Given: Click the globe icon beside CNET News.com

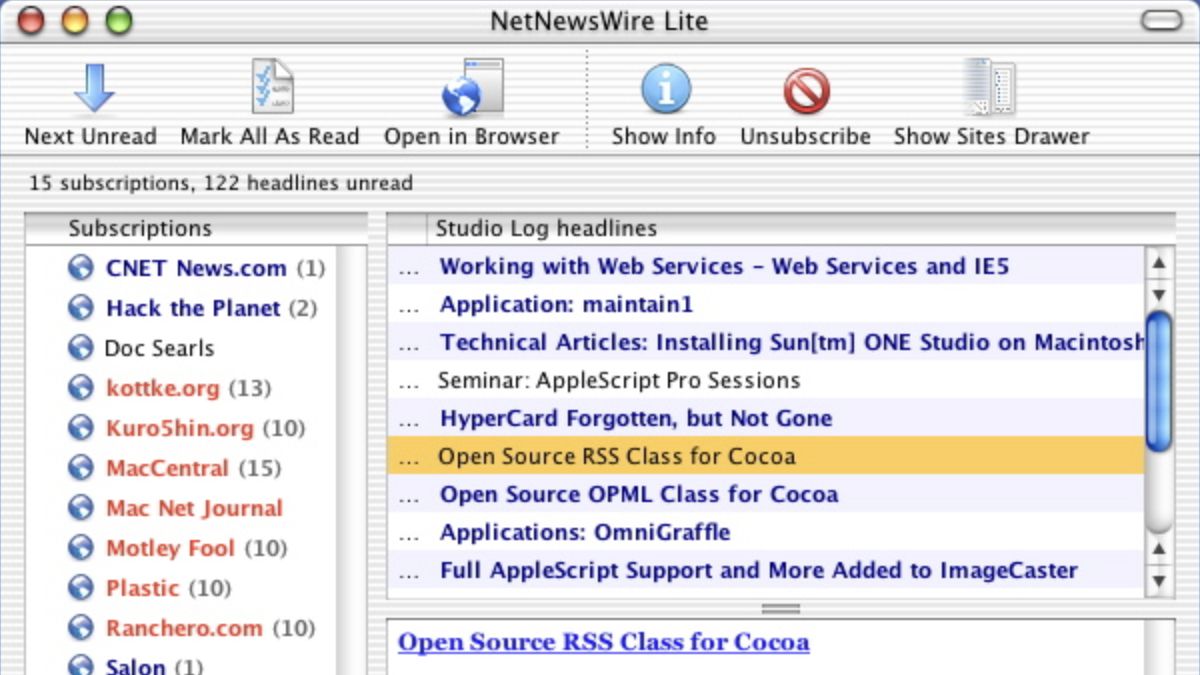Looking at the screenshot, I should [81, 268].
